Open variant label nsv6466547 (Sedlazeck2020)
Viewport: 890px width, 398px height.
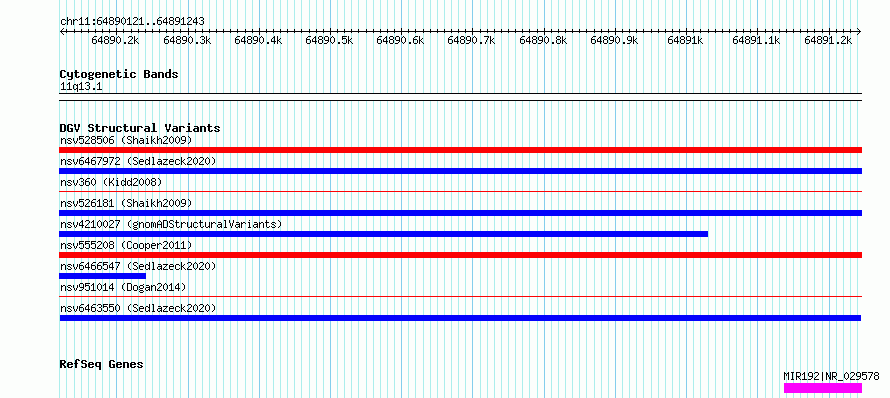pos(138,266)
